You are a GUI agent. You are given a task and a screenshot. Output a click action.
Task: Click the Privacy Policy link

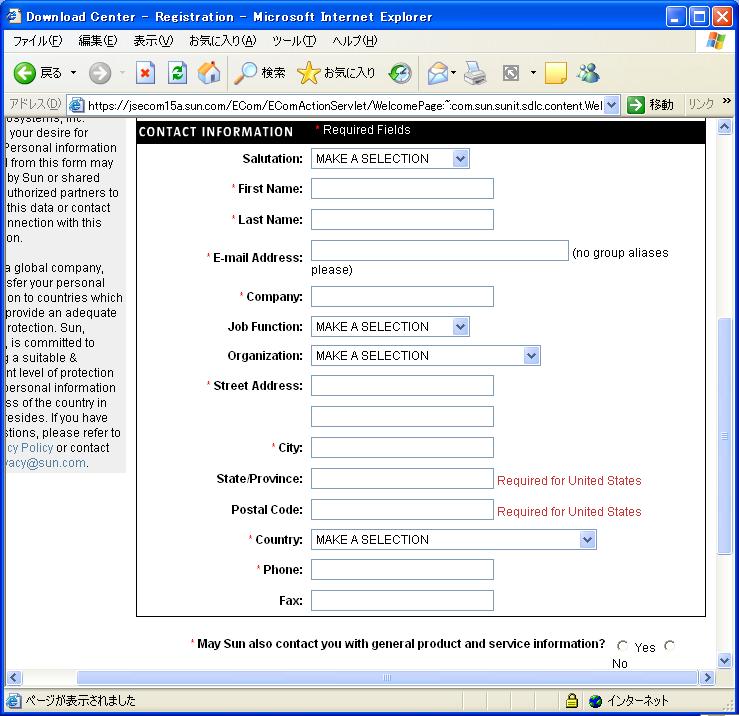[30, 448]
